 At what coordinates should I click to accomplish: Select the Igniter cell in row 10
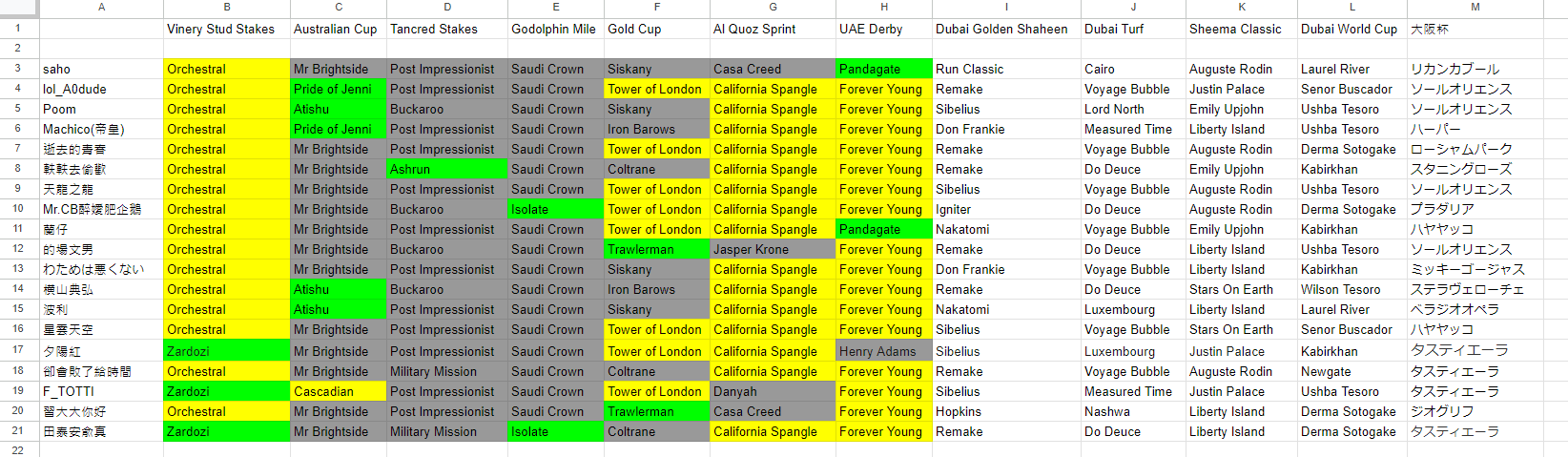click(x=1006, y=209)
